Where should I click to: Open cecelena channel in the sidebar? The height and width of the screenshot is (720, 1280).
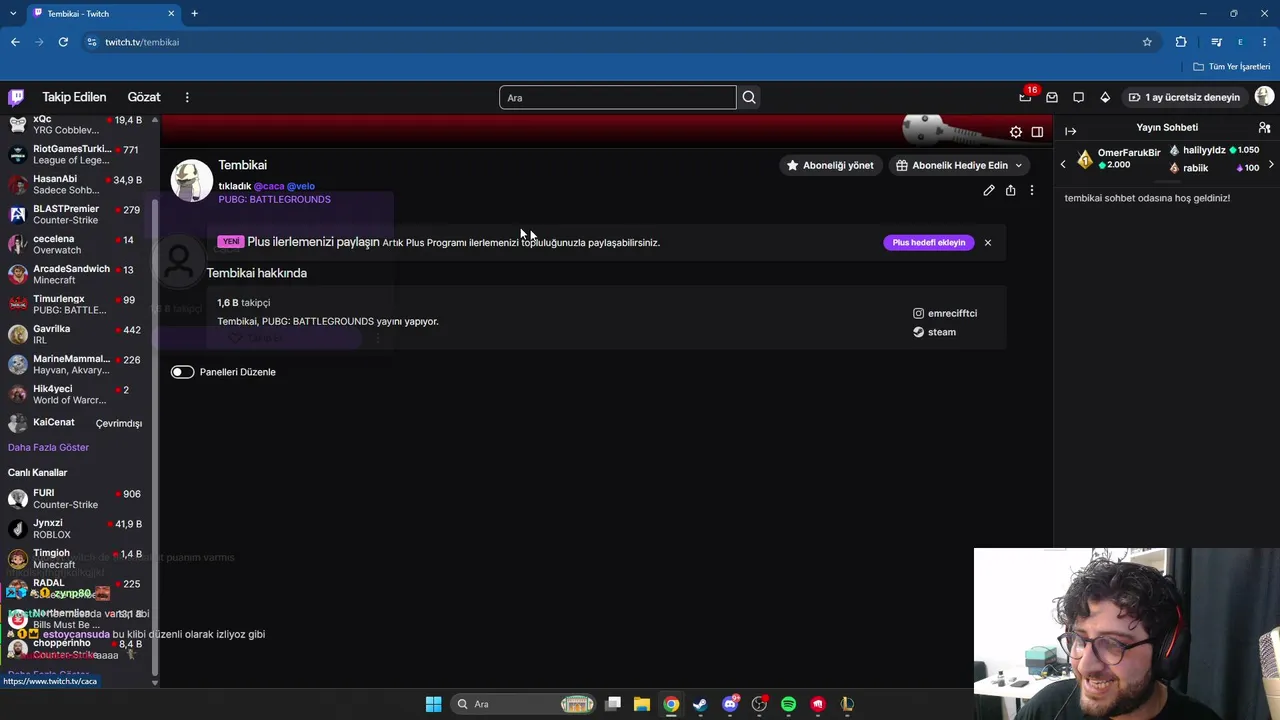[78, 245]
